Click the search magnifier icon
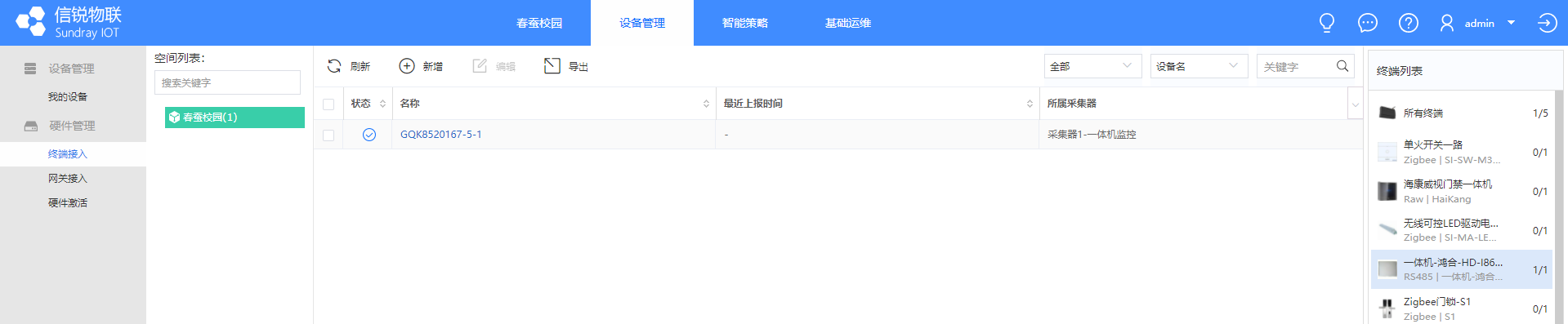 coord(1342,66)
